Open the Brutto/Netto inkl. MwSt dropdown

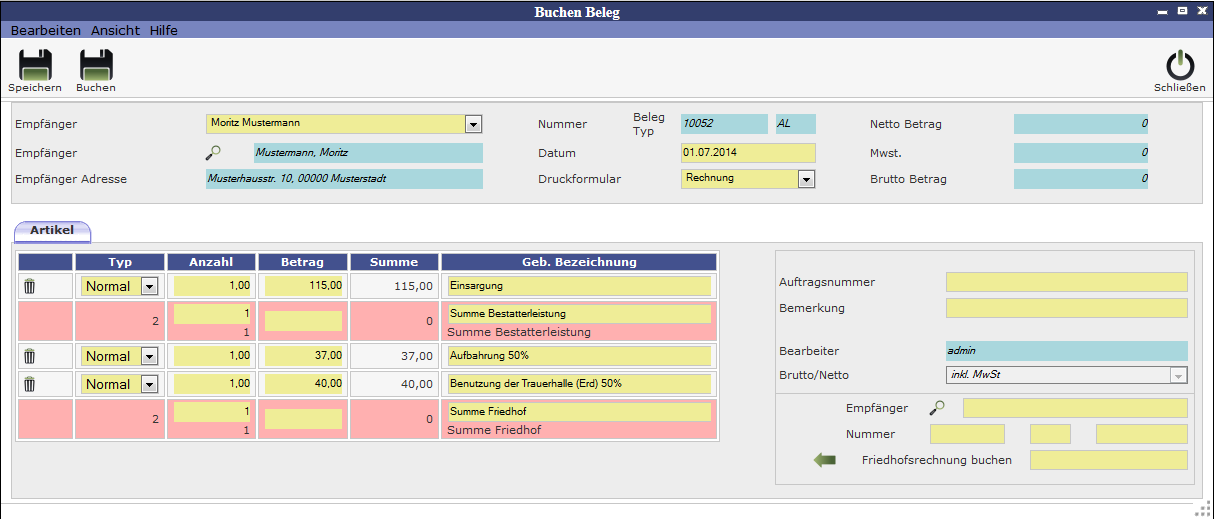pyautogui.click(x=1178, y=376)
